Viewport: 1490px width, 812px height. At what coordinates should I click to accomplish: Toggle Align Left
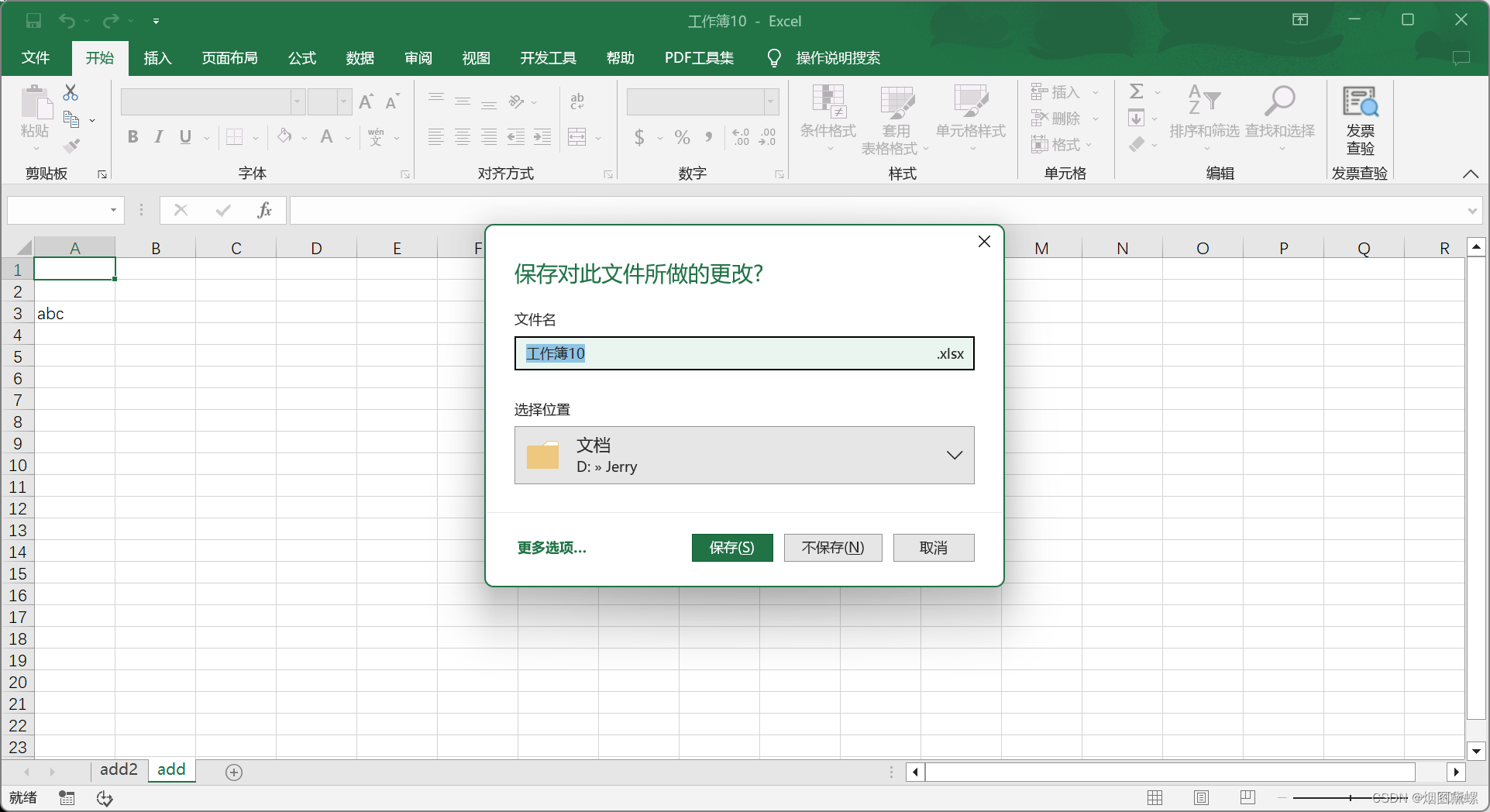[436, 137]
